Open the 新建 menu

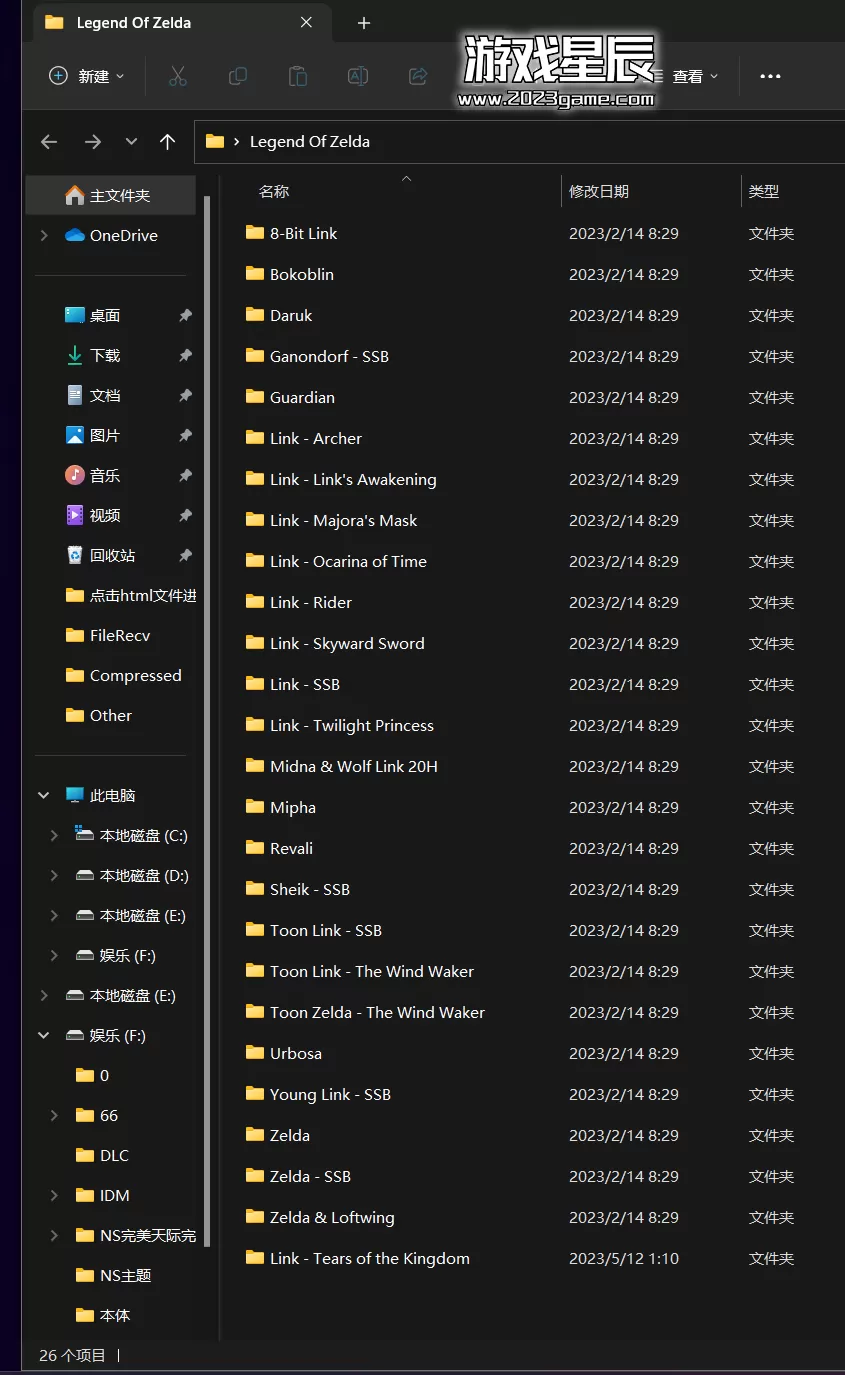click(x=88, y=76)
